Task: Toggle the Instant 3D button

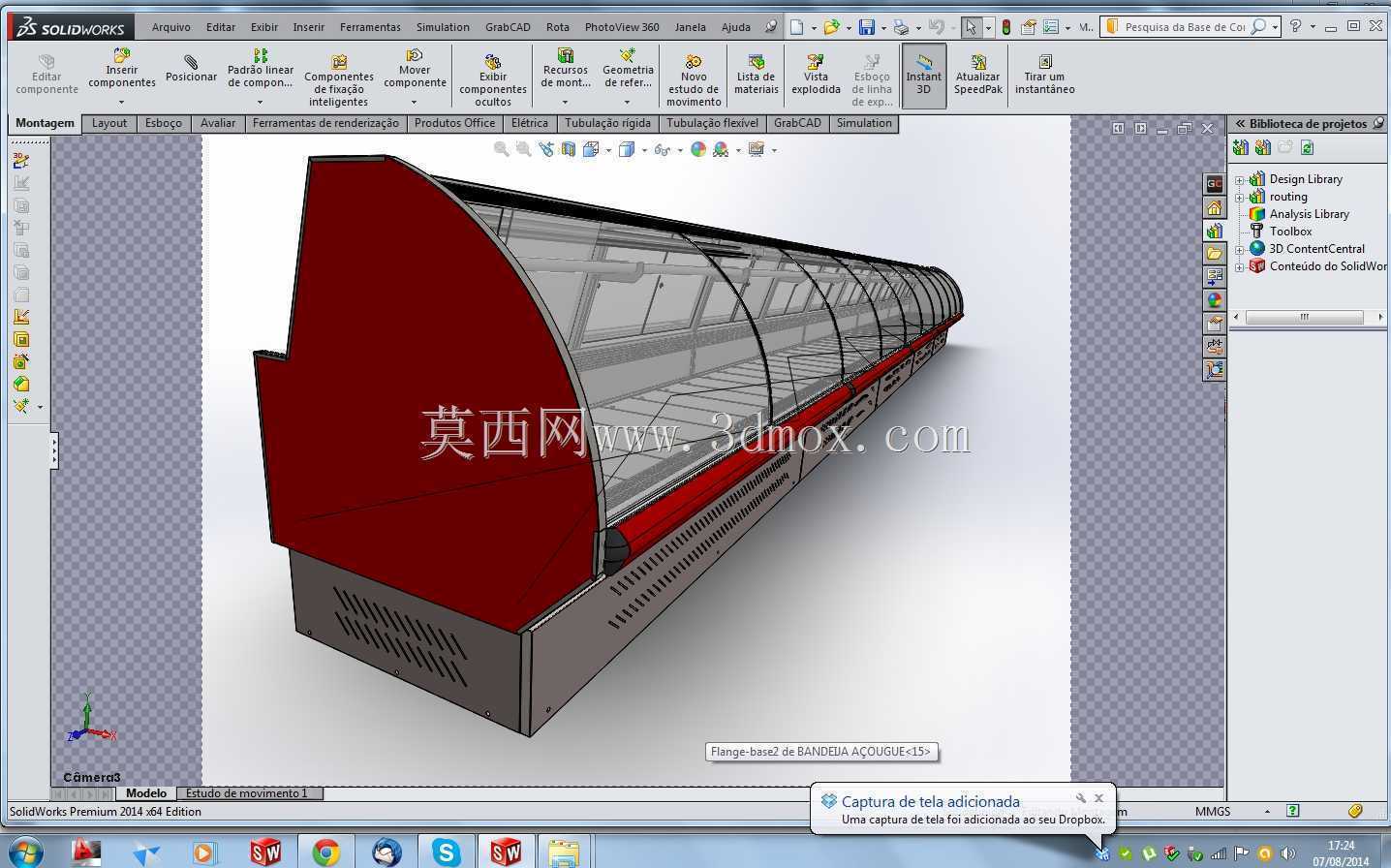Action: (x=923, y=76)
